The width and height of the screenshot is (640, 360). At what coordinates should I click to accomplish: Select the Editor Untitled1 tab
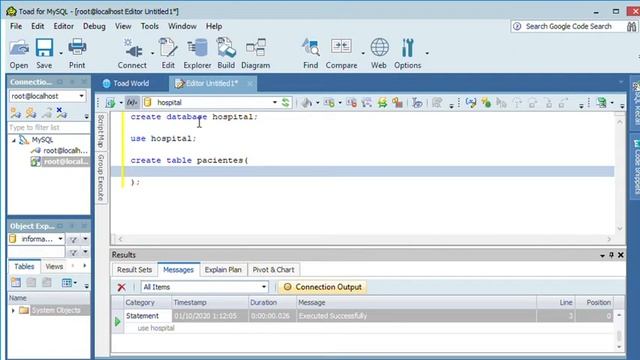(212, 83)
